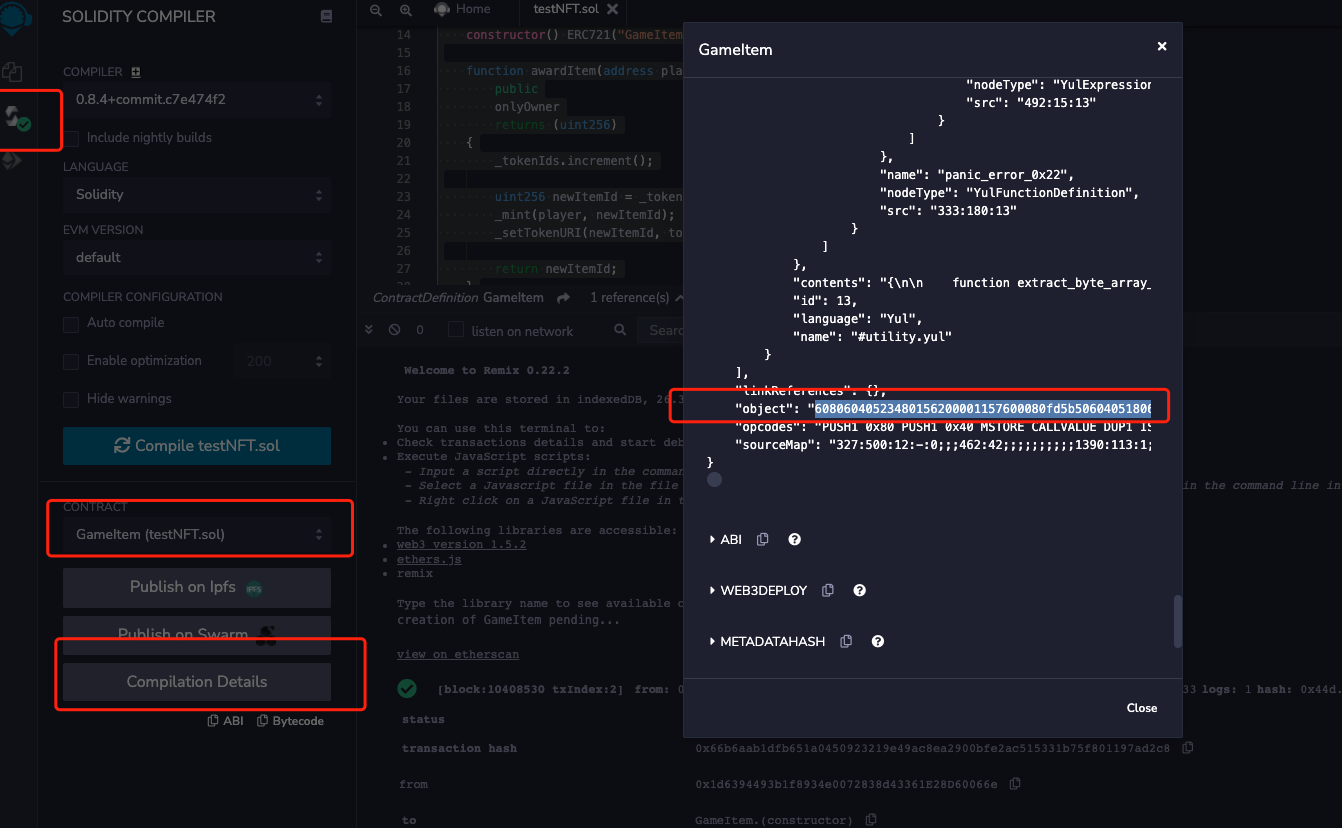Open the Contract GameItem dropdown
Screen dimensions: 1342x828
(x=197, y=534)
